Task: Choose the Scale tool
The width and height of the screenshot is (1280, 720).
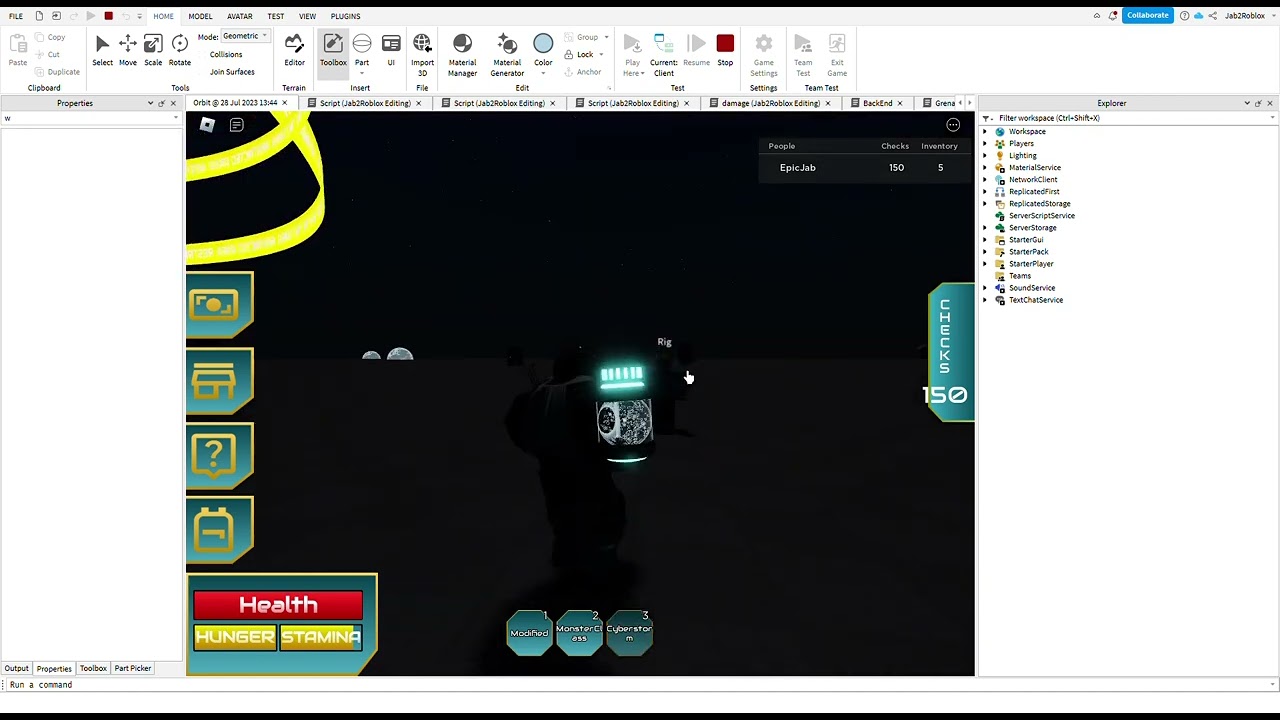Action: coord(153,50)
